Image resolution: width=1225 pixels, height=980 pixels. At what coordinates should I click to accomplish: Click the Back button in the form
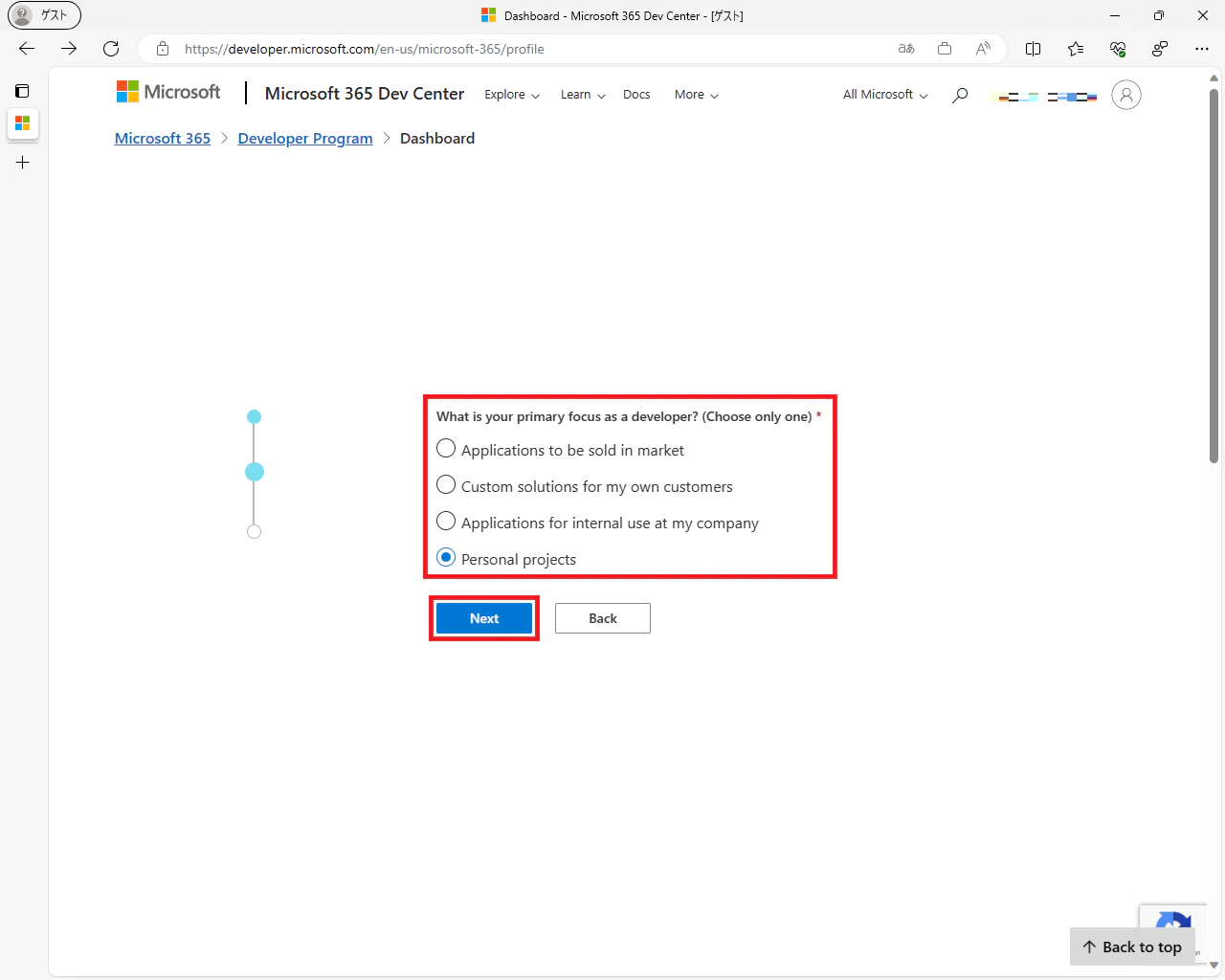click(x=603, y=618)
